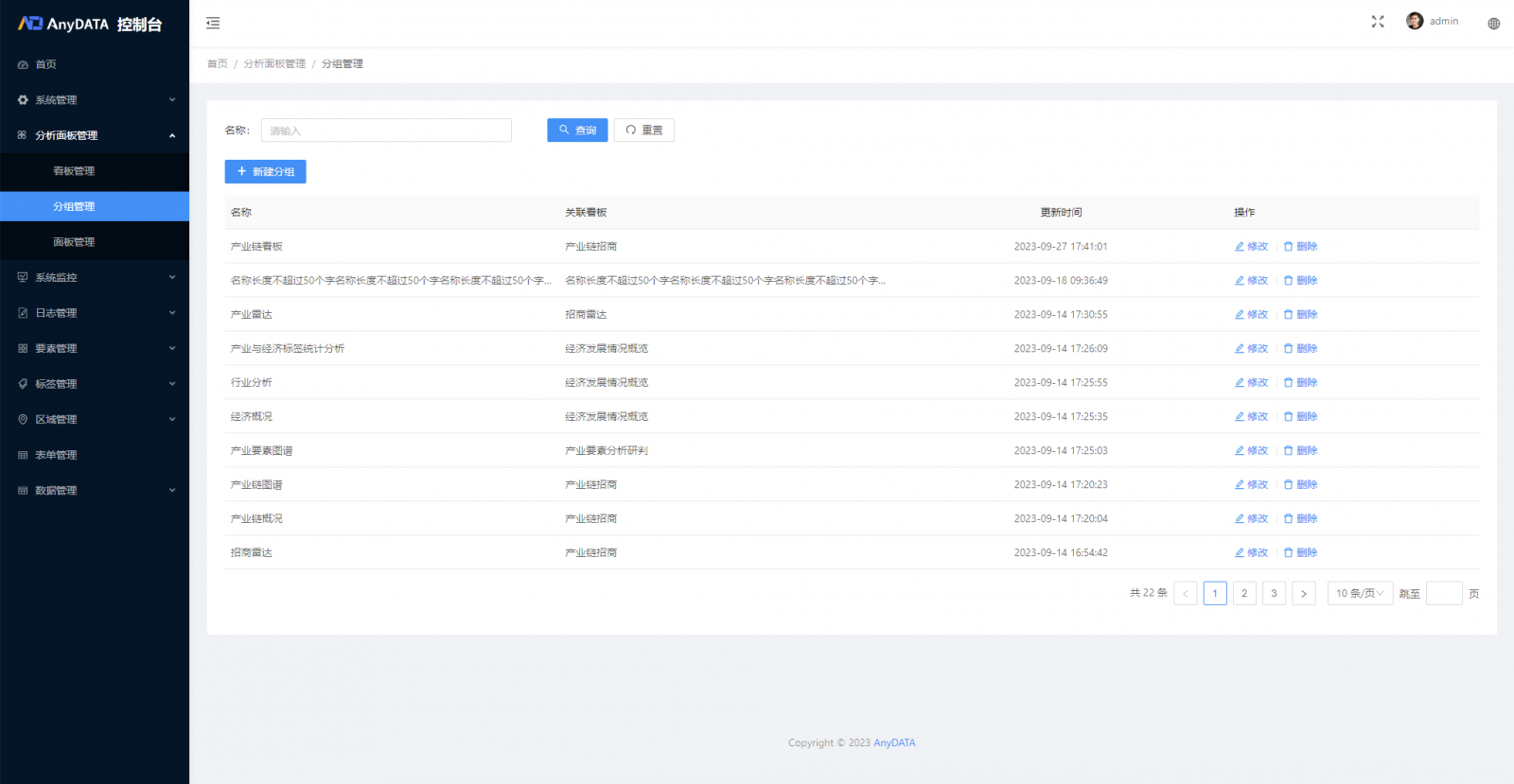
Task: Expand the 数据管理 sidebar menu
Action: [95, 490]
